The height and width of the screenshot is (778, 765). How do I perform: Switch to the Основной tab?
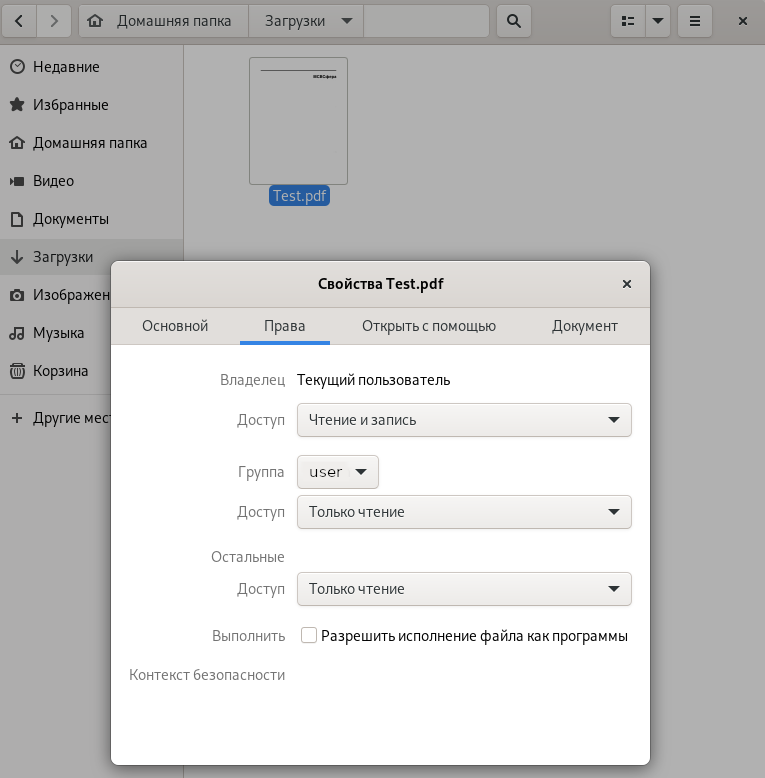[x=175, y=326]
